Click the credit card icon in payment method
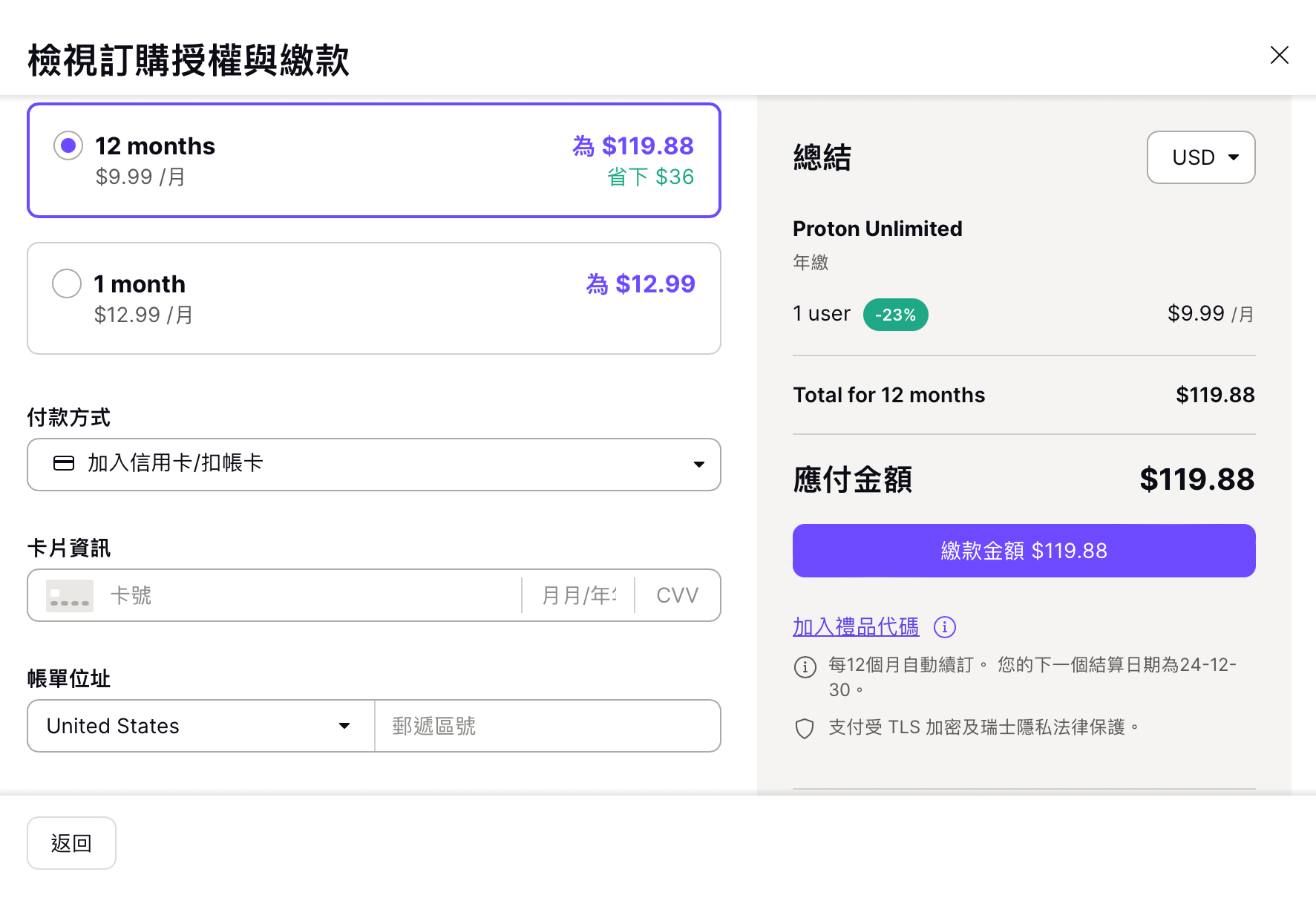 click(x=64, y=464)
